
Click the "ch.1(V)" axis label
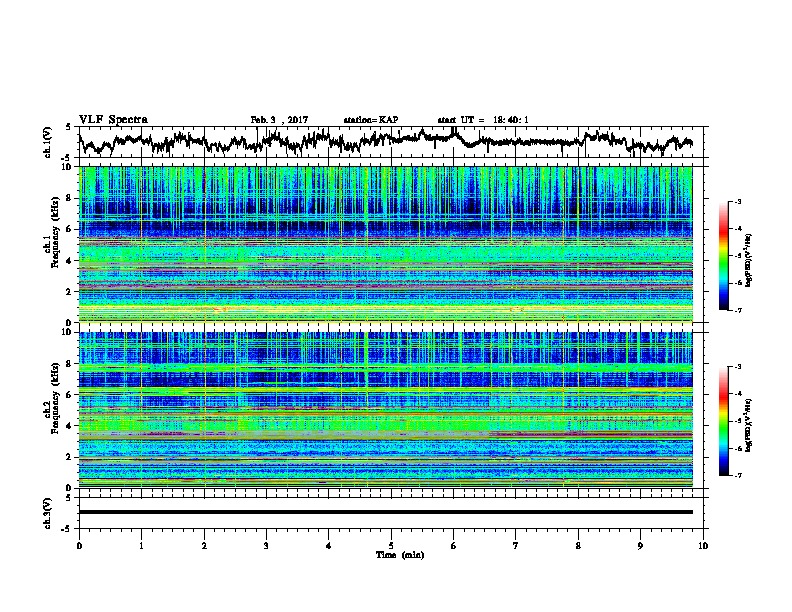pyautogui.click(x=48, y=142)
